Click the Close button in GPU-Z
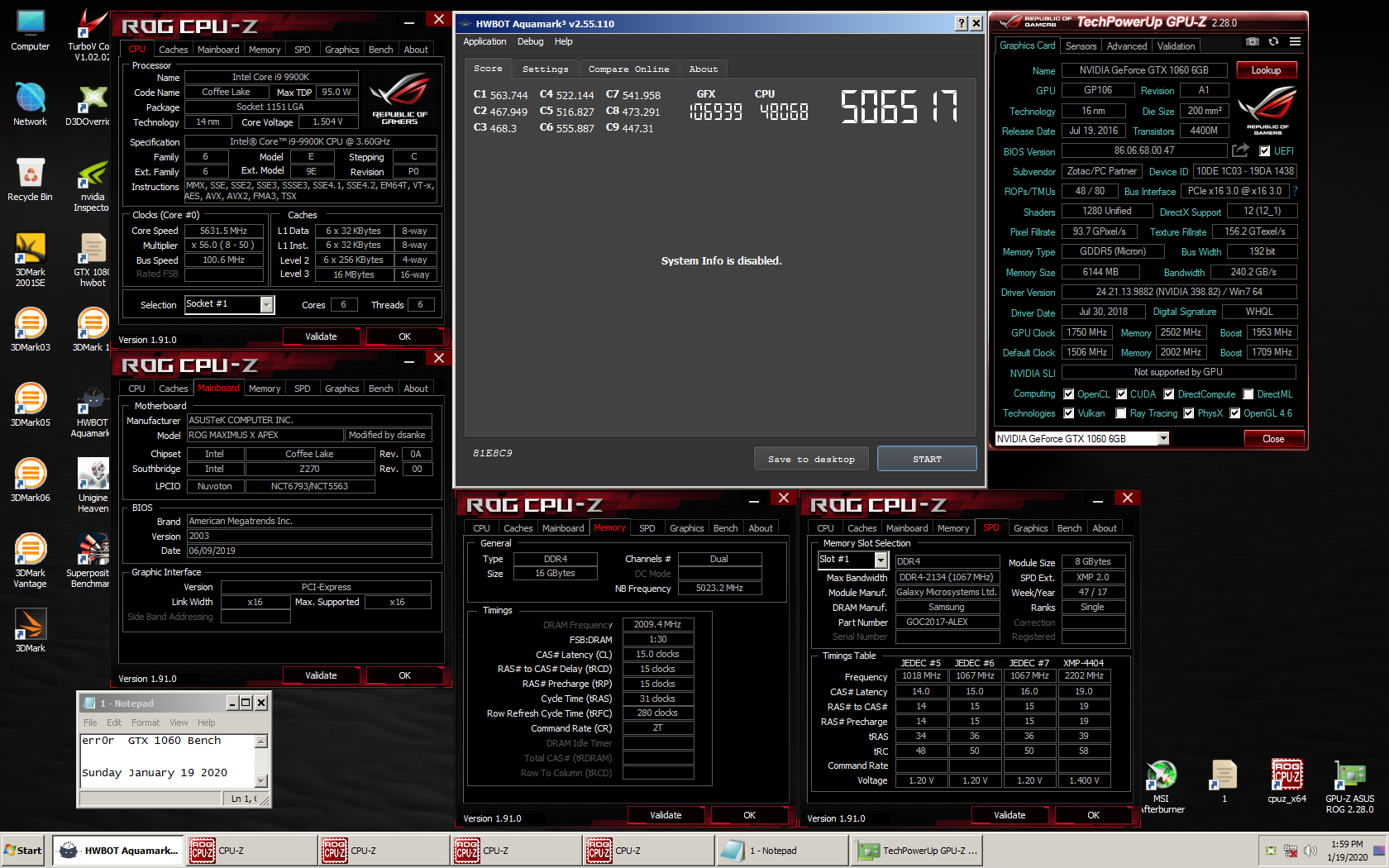The image size is (1389, 868). 1273,439
